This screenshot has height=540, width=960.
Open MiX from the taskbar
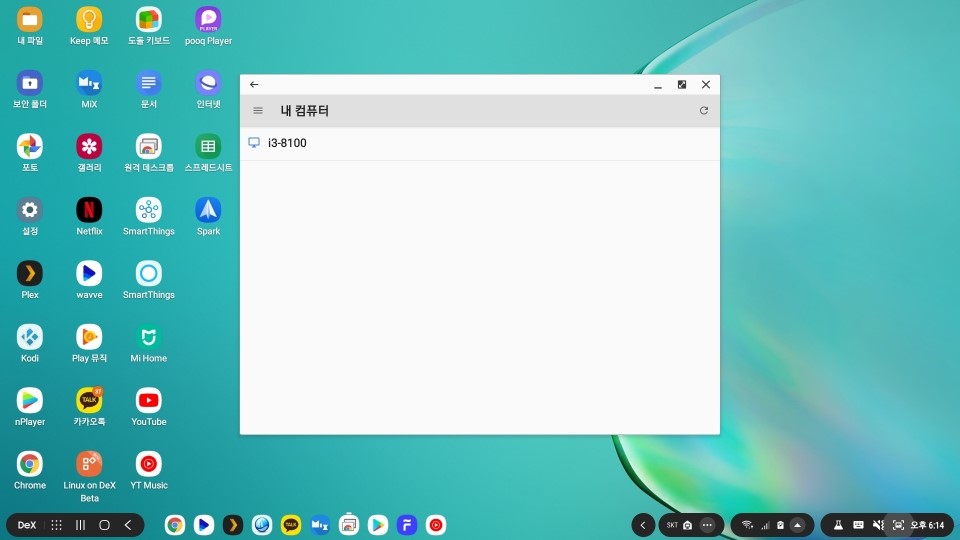coord(320,525)
